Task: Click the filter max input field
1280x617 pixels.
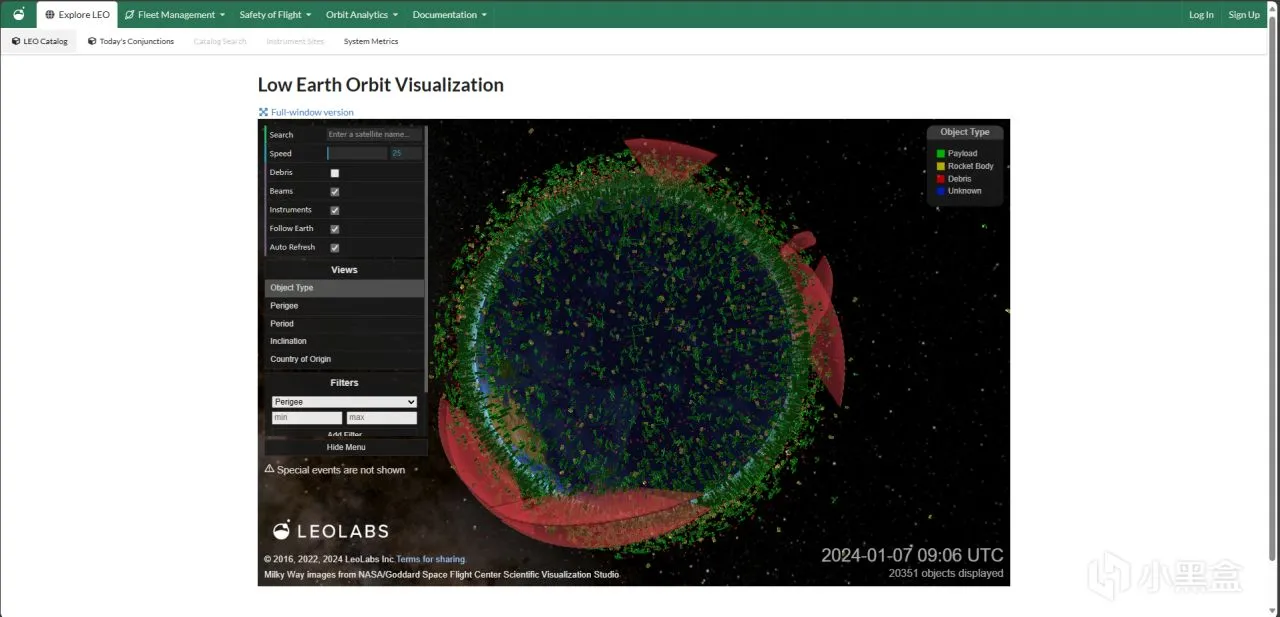Action: tap(382, 418)
